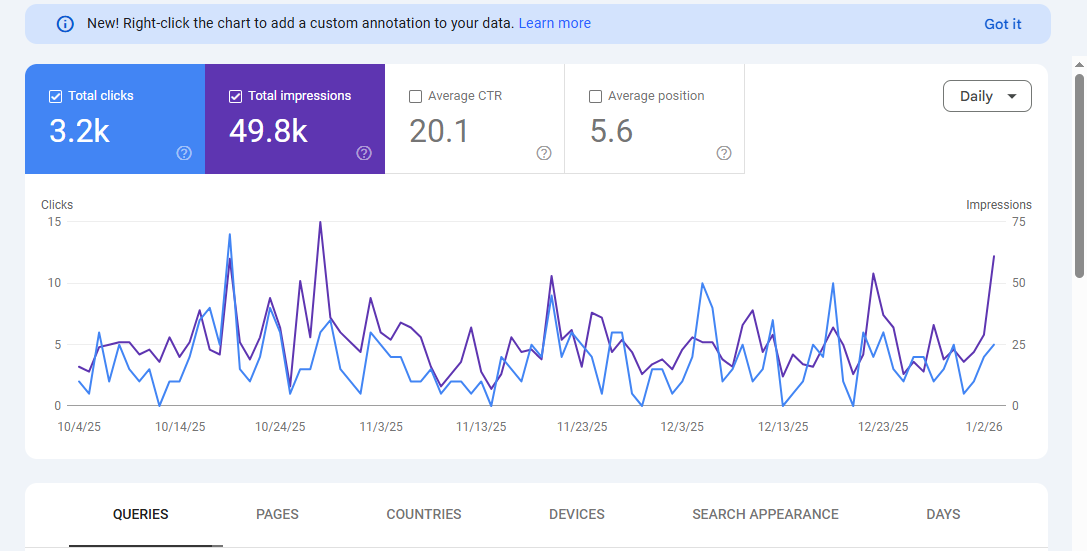Screen dimensions: 1087x551
Task: Enable the Average CTR checkbox
Action: click(416, 97)
